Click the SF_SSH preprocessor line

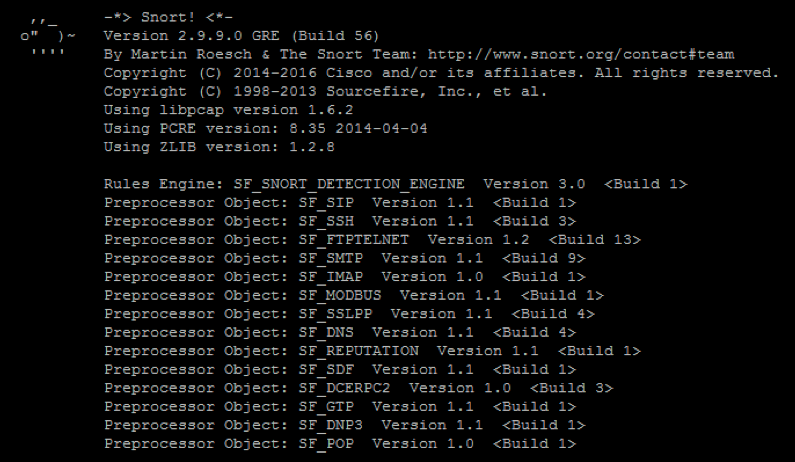click(x=340, y=221)
